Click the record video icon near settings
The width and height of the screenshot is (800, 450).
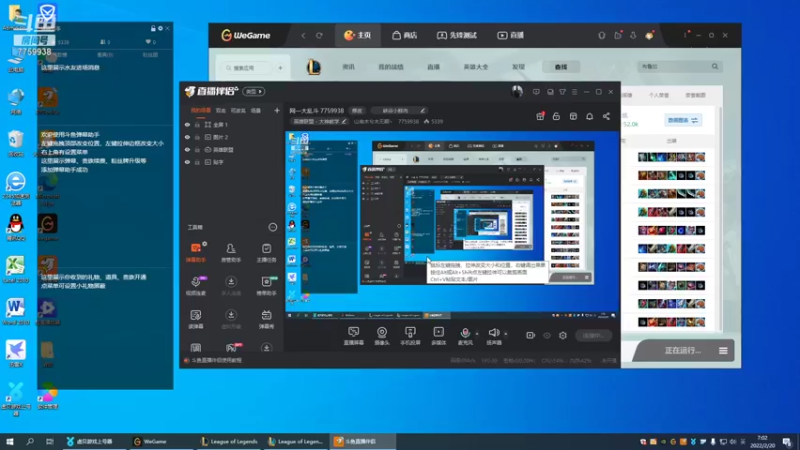[x=531, y=335]
